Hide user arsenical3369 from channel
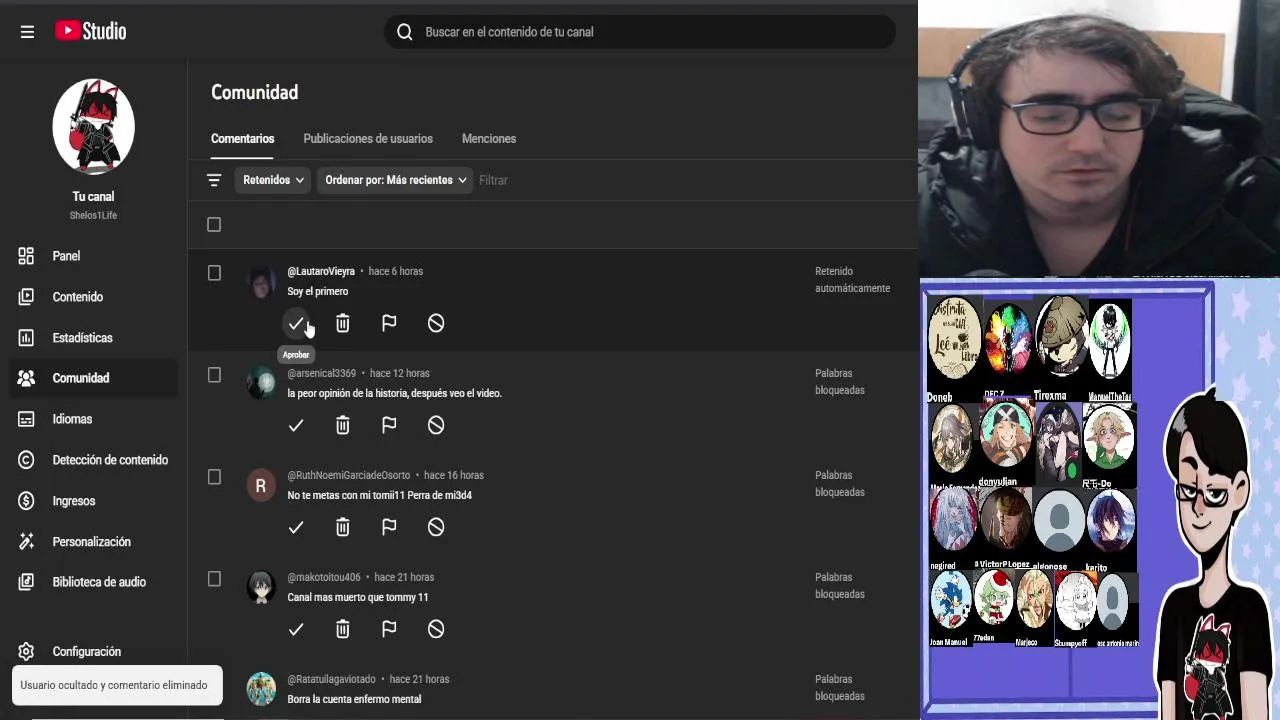 436,425
